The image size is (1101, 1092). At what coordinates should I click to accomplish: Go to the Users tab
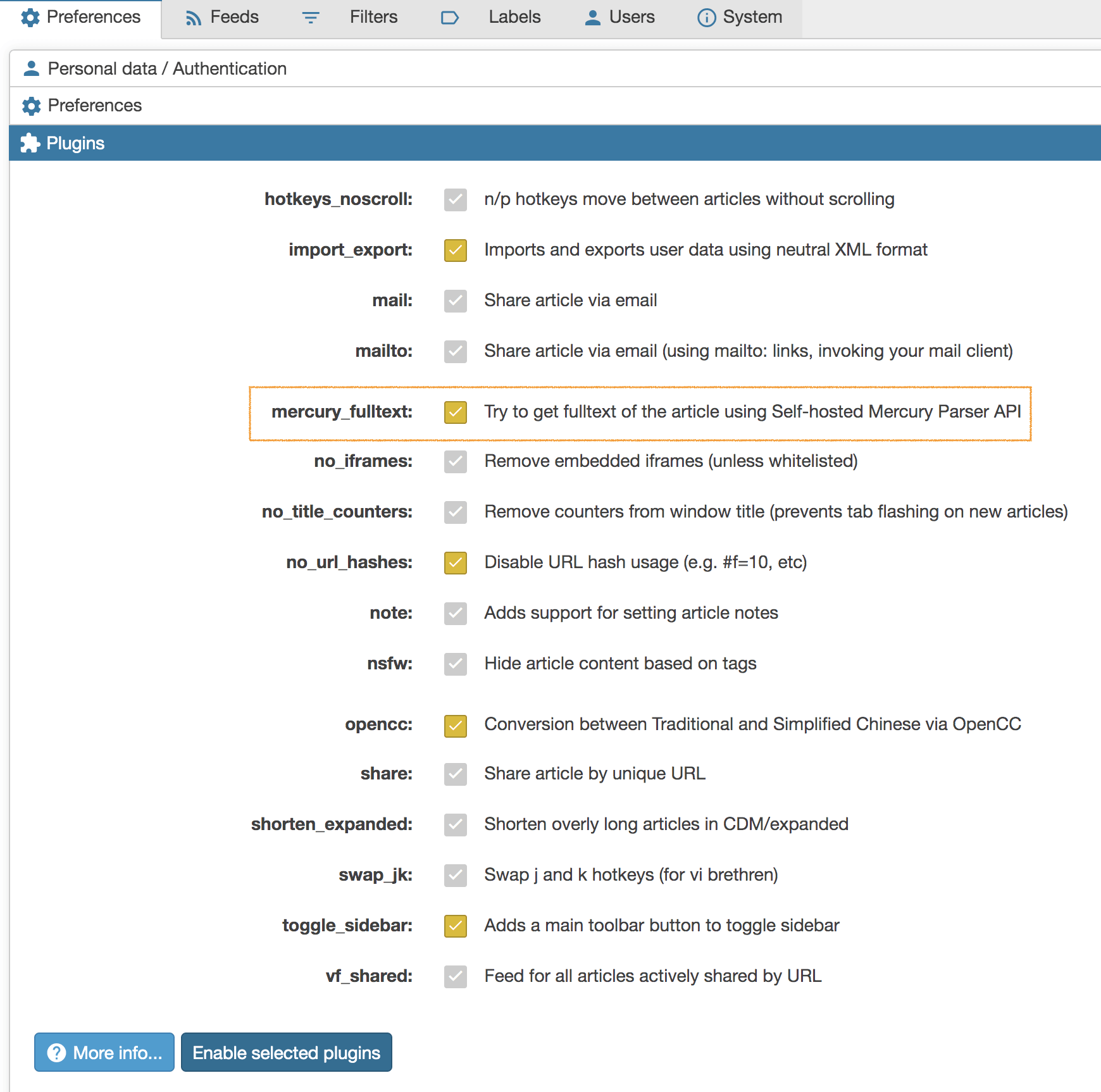(x=619, y=18)
